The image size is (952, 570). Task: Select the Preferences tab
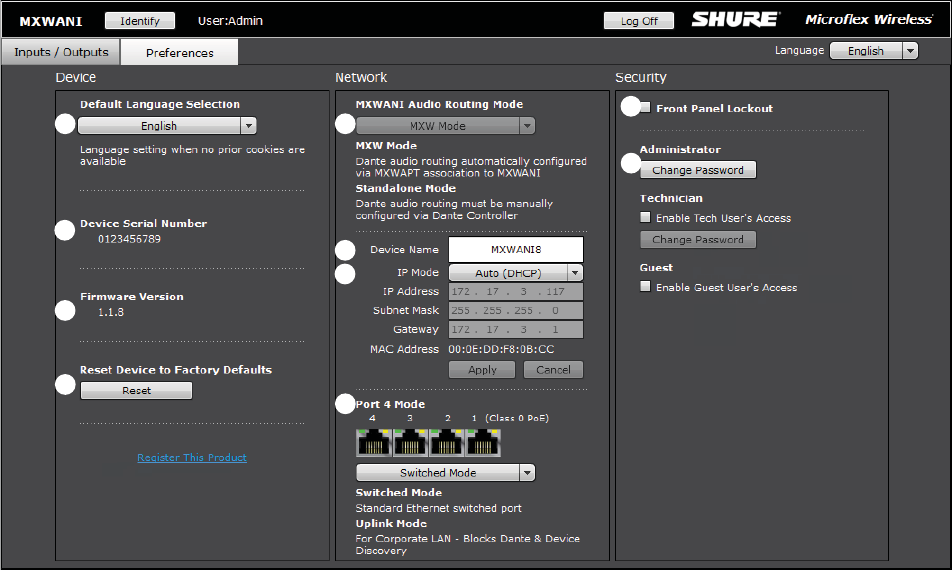click(x=180, y=53)
